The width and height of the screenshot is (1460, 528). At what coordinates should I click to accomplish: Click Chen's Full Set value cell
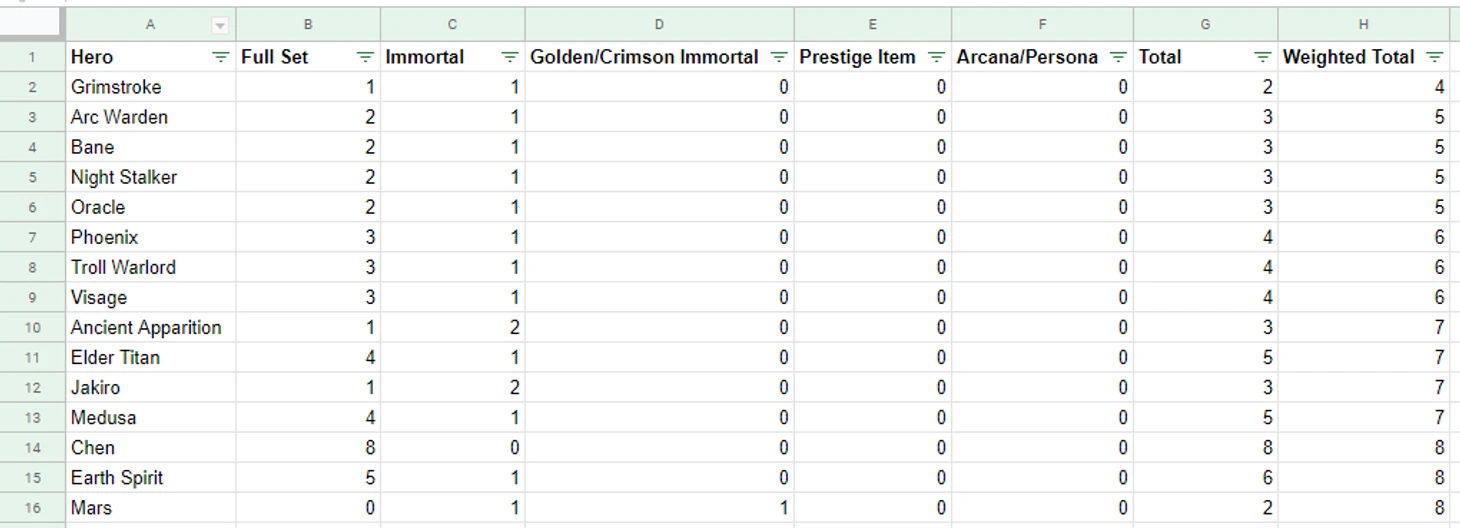coord(308,448)
